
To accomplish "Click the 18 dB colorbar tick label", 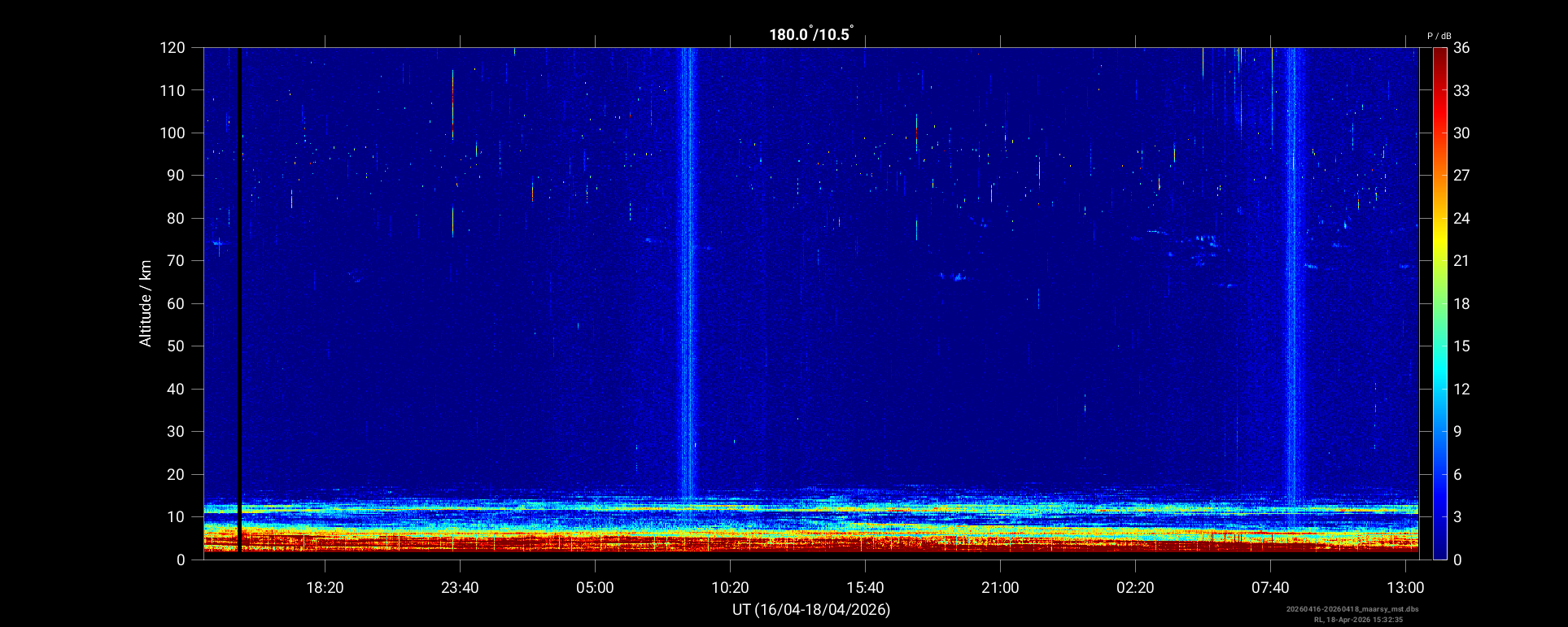I will click(1461, 304).
